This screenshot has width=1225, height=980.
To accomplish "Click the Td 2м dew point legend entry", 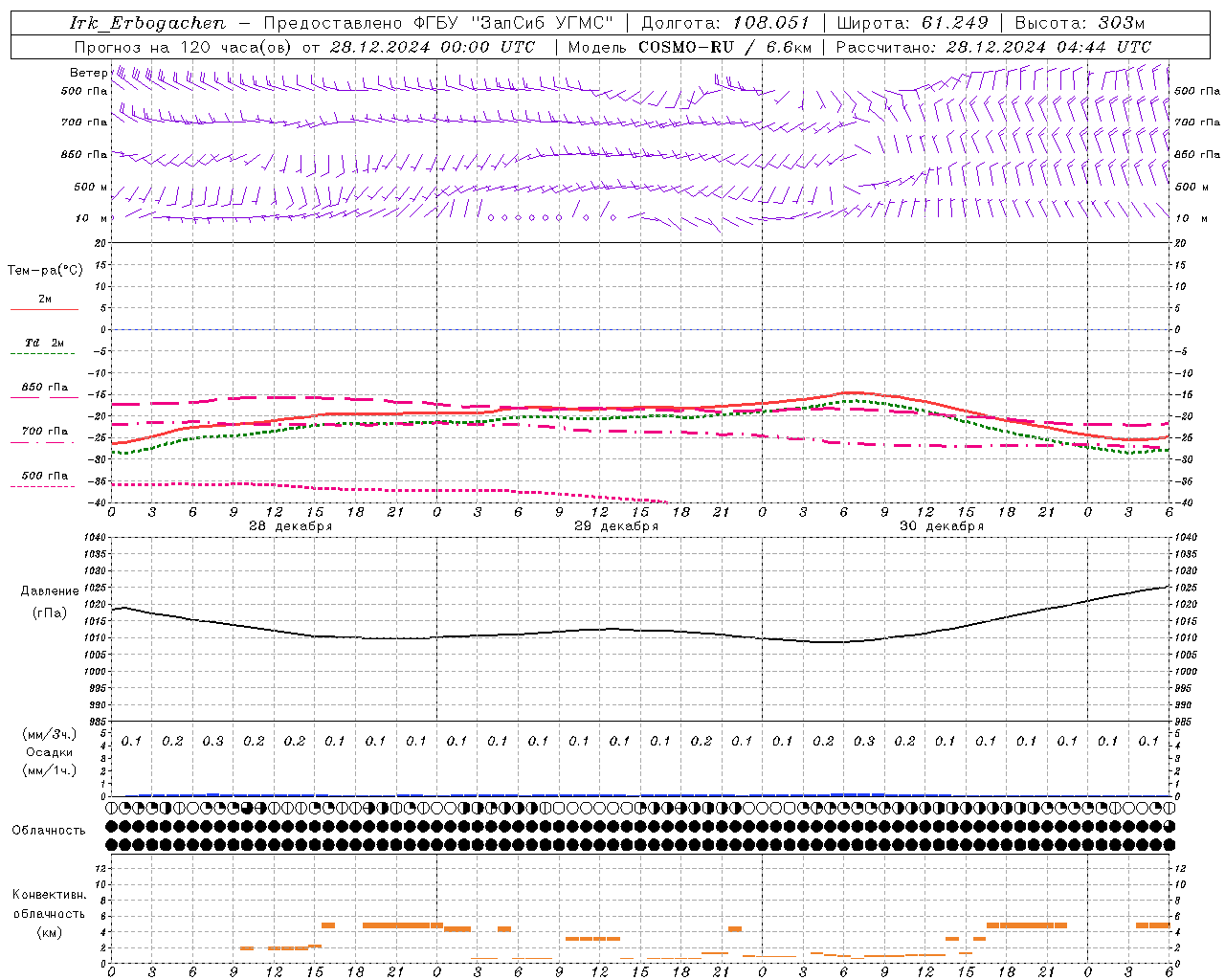I will [45, 343].
